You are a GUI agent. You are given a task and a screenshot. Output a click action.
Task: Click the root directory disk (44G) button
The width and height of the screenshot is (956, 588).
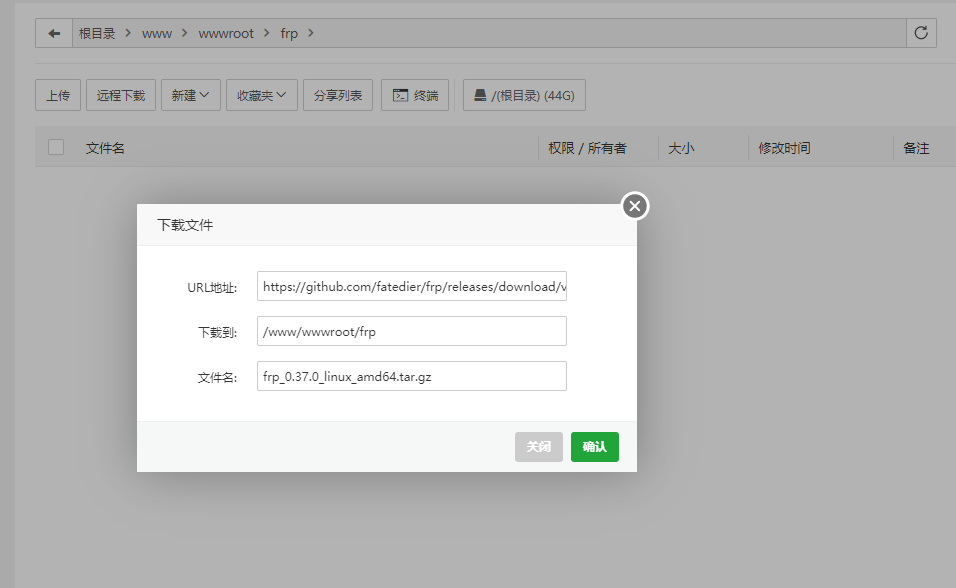pos(524,96)
